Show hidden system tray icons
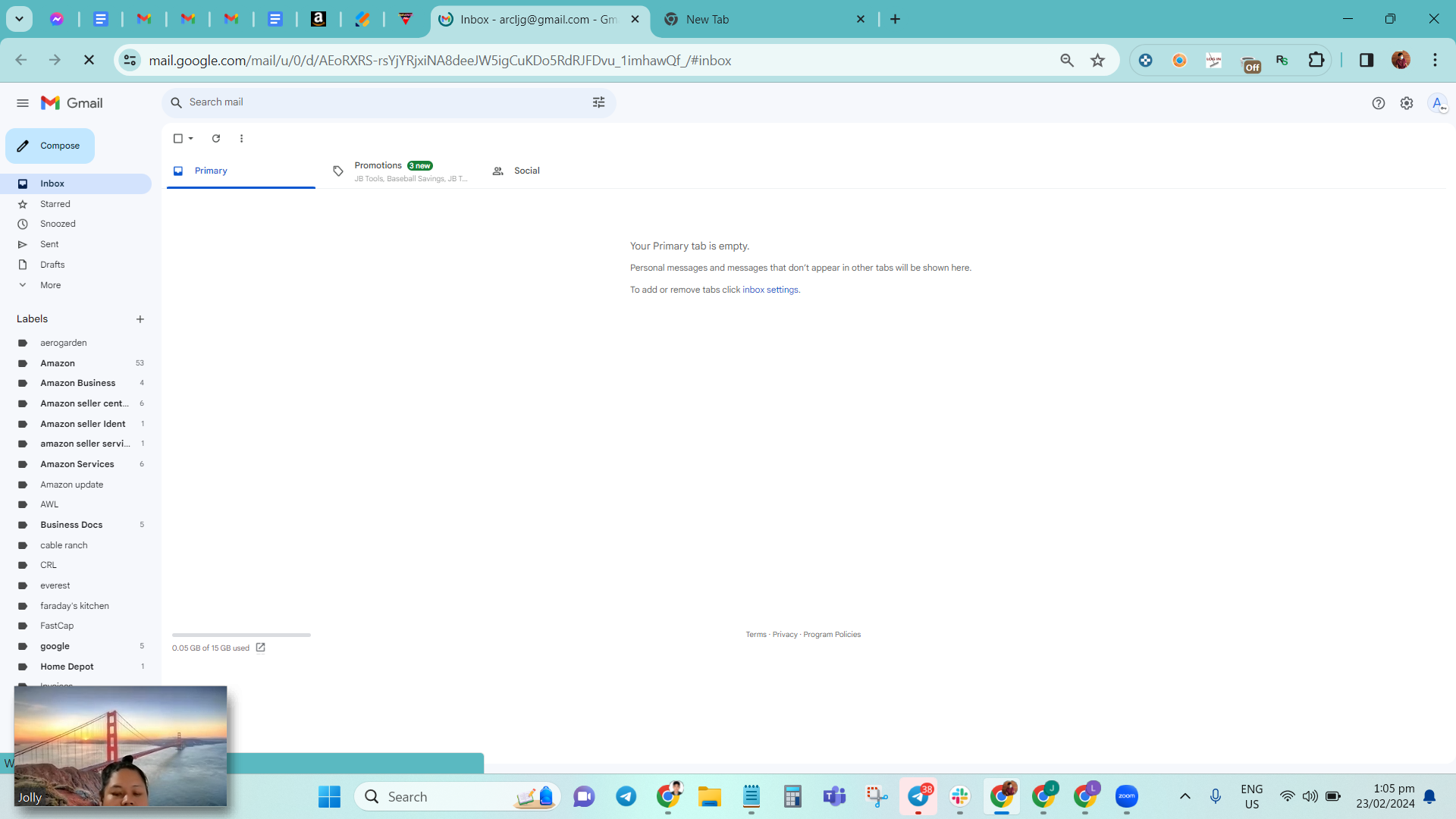The width and height of the screenshot is (1456, 819). click(x=1185, y=796)
